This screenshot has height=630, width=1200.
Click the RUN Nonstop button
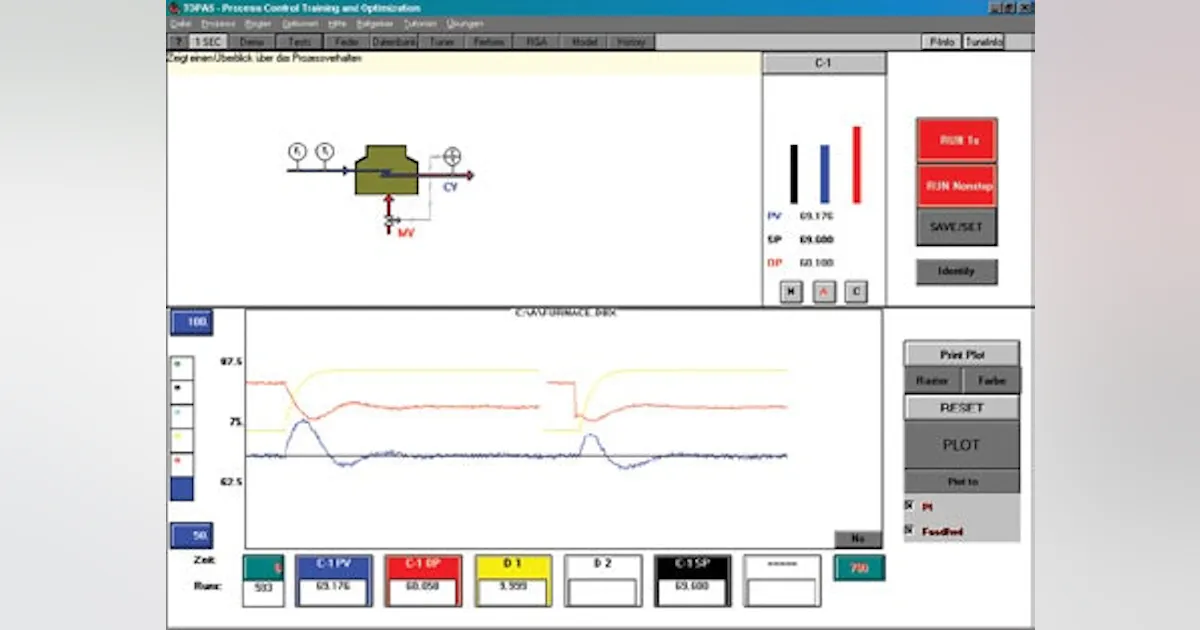tap(957, 185)
